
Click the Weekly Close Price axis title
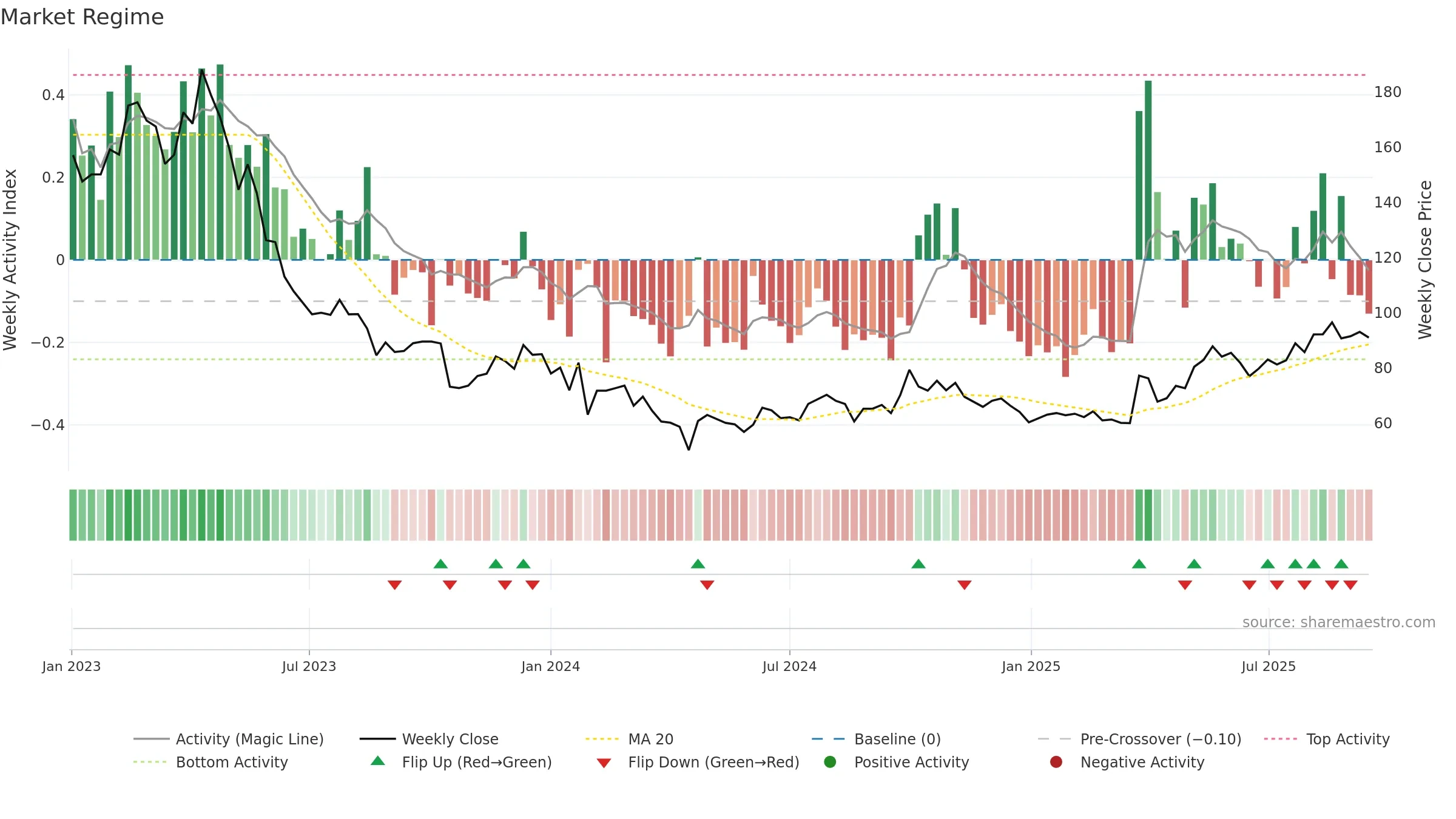click(x=1425, y=260)
